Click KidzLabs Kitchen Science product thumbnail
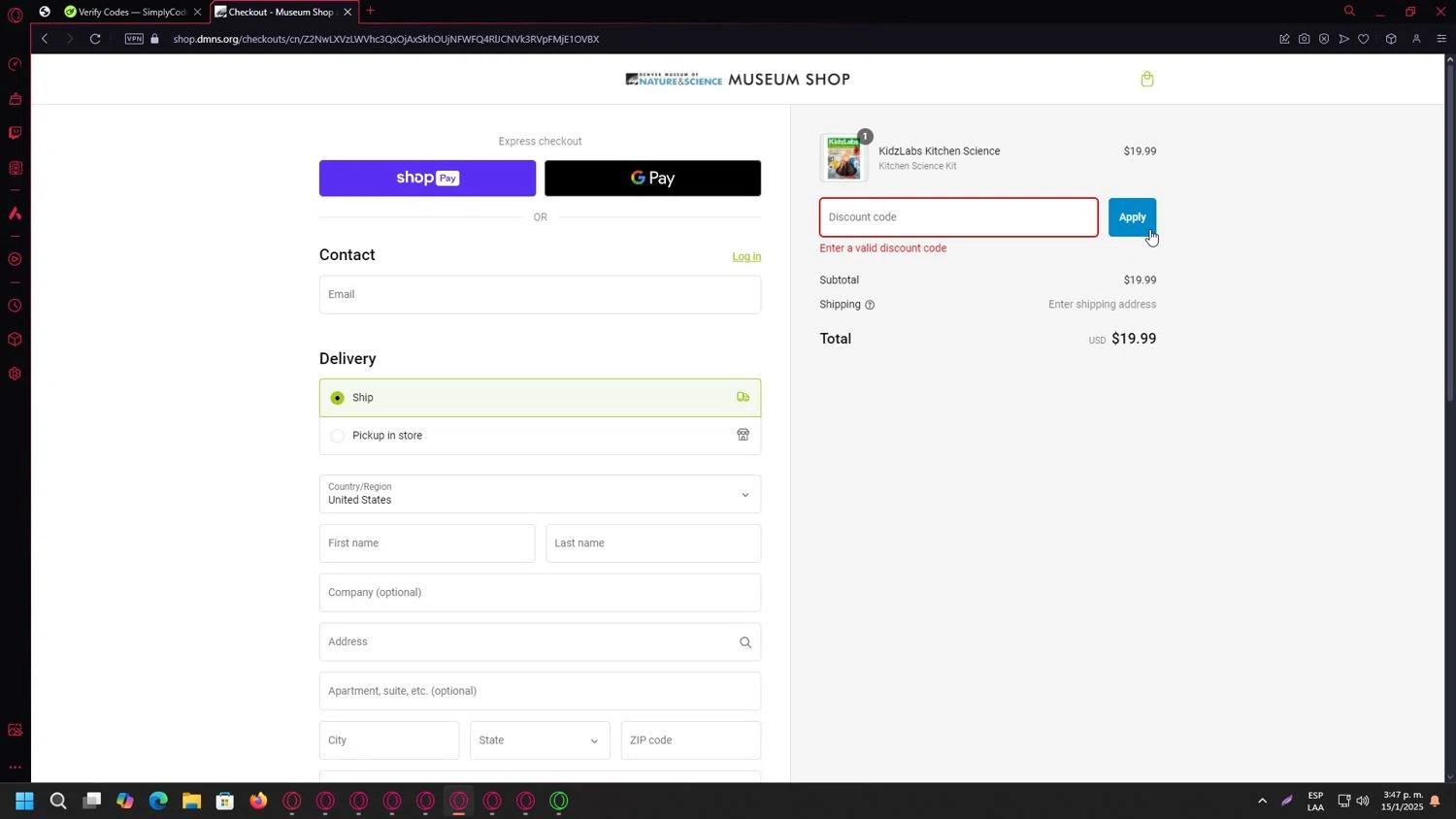1456x819 pixels. click(844, 158)
